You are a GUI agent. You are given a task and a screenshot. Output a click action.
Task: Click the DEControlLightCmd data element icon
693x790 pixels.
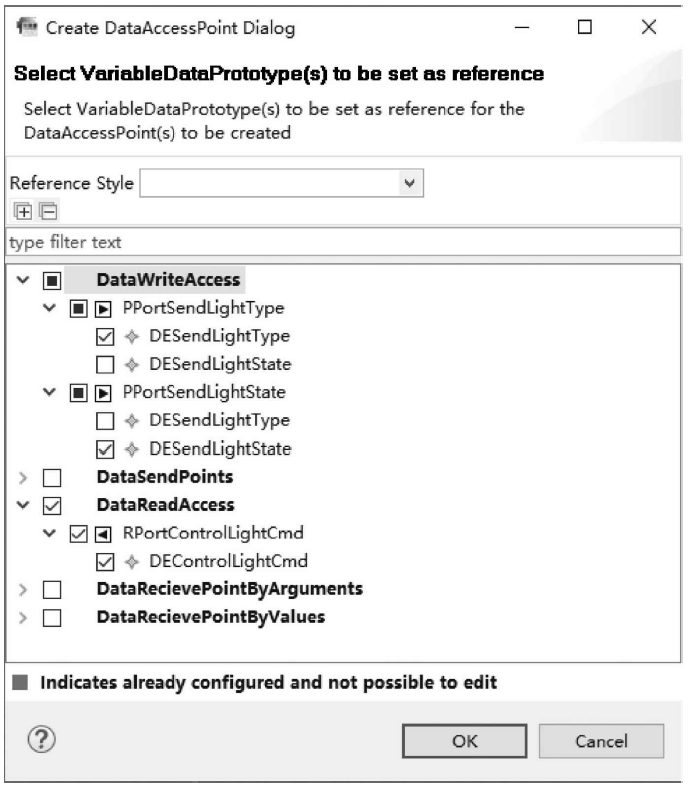pos(131,561)
